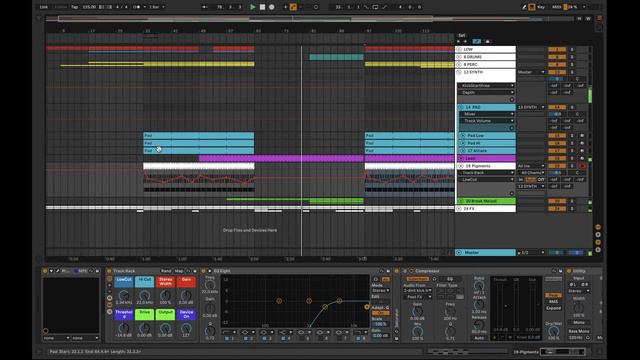Image resolution: width=640 pixels, height=360 pixels.
Task: Unfold the 6 DRUMS group track
Action: point(459,57)
